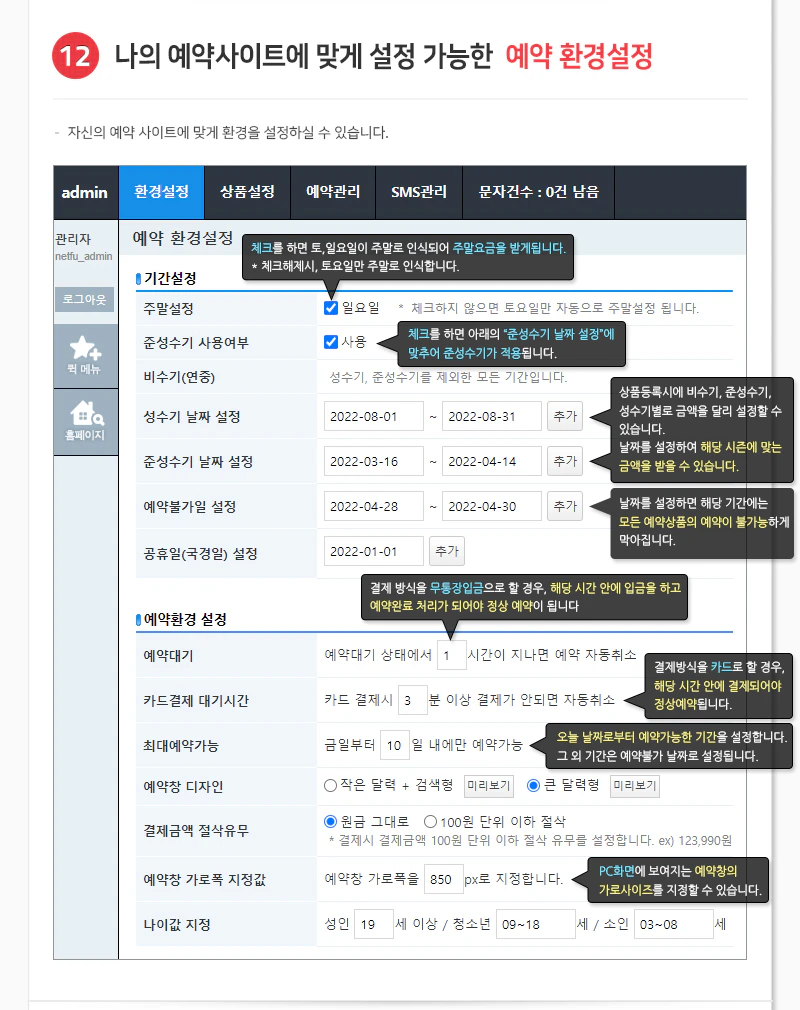Click 준성수기 start date 2022-03-16 field
This screenshot has height=1010, width=800.
[374, 461]
